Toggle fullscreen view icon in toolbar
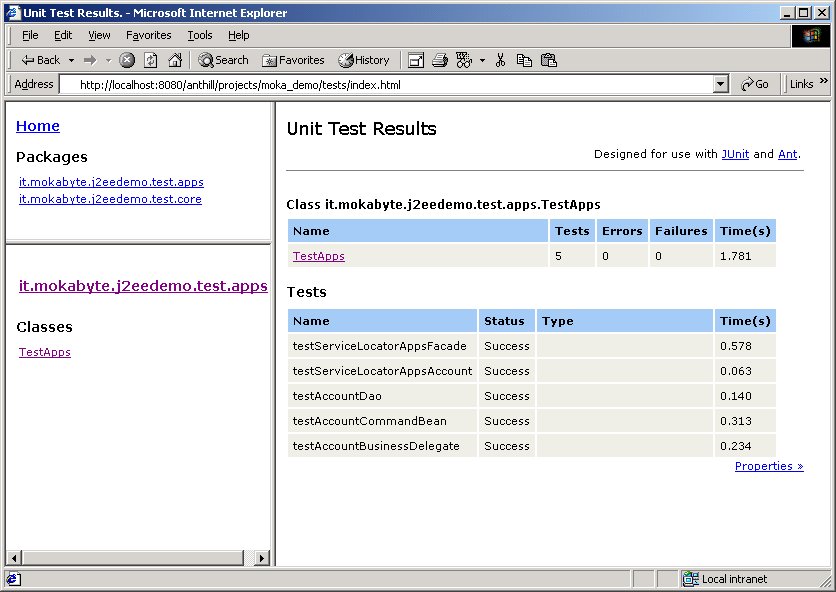This screenshot has width=836, height=592. point(416,60)
